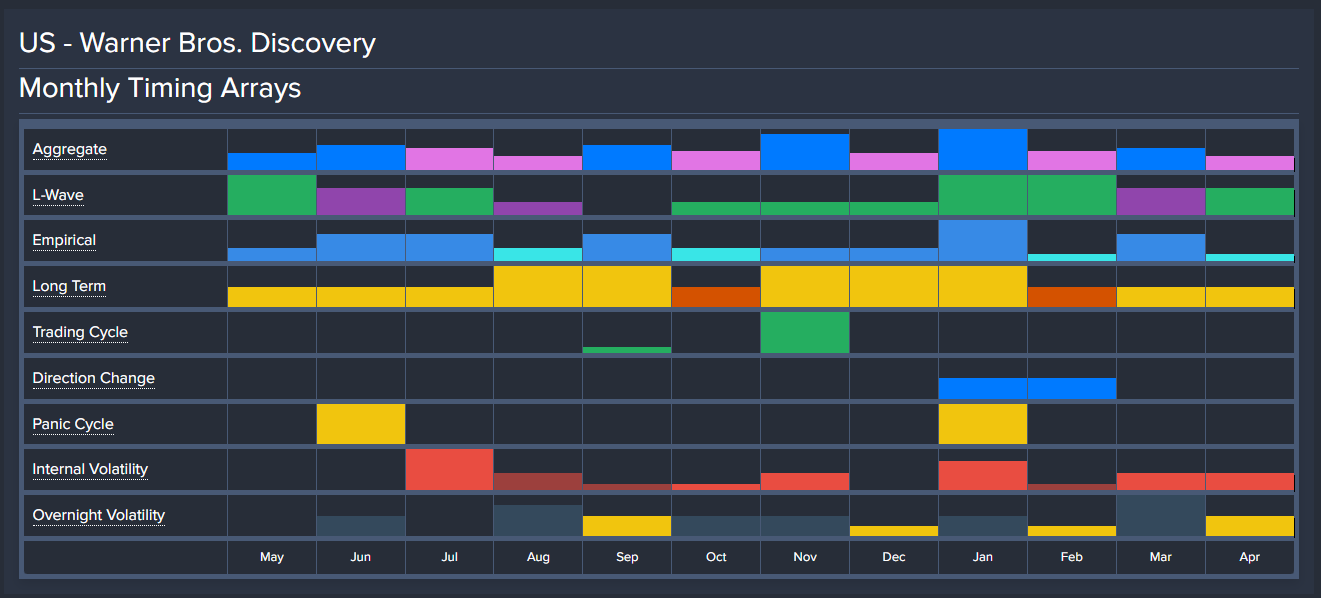
Task: Click the blue Aggregate bar for November
Action: (x=805, y=152)
